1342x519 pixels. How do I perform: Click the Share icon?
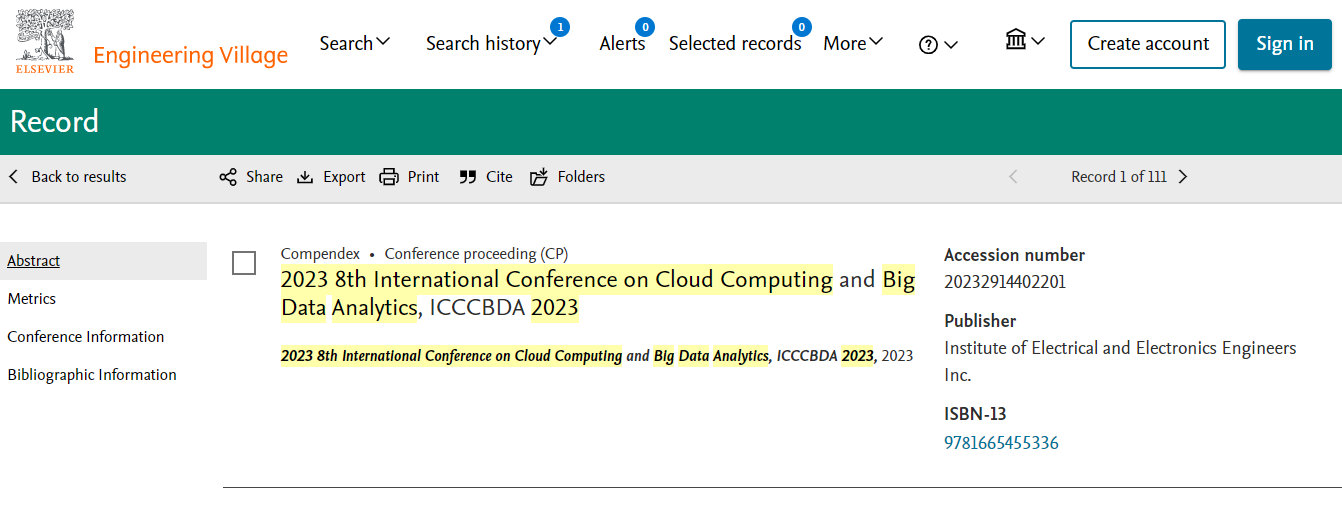point(228,177)
